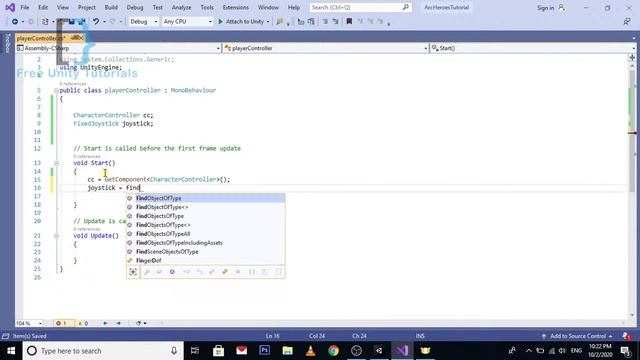
Task: Select the playerController.cs document tab
Action: tap(41, 38)
